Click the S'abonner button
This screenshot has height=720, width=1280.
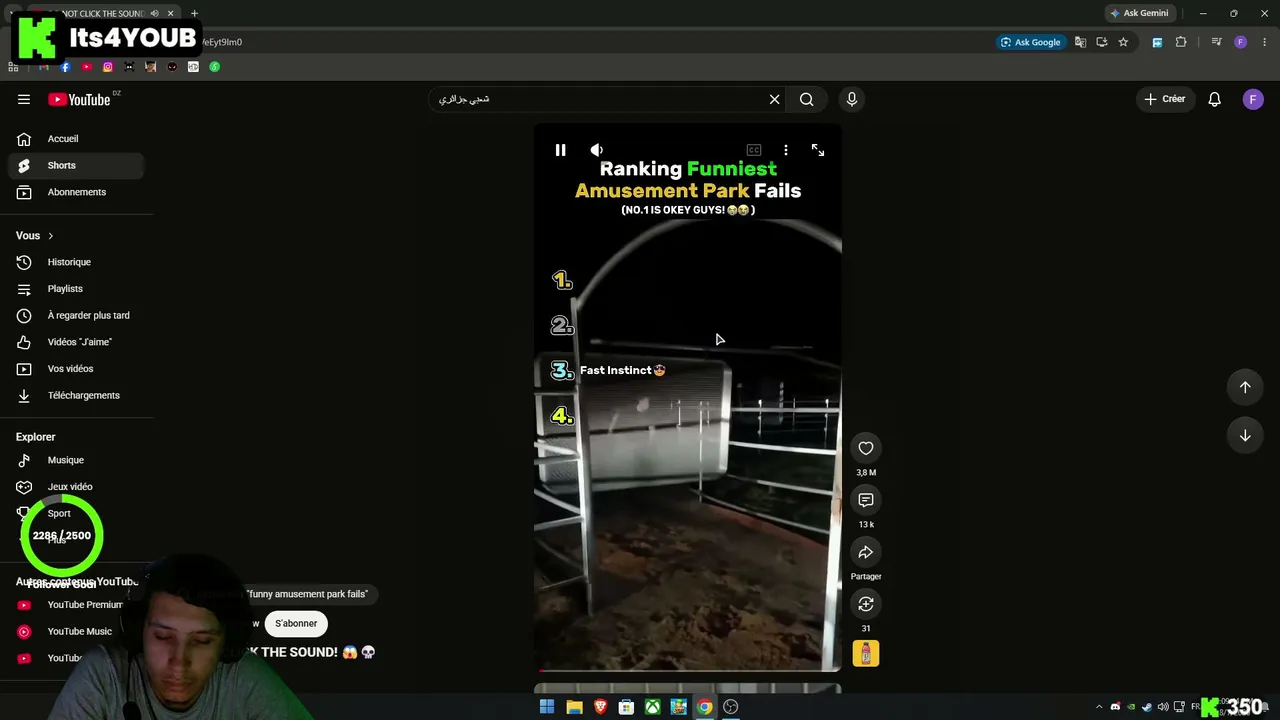pos(296,623)
